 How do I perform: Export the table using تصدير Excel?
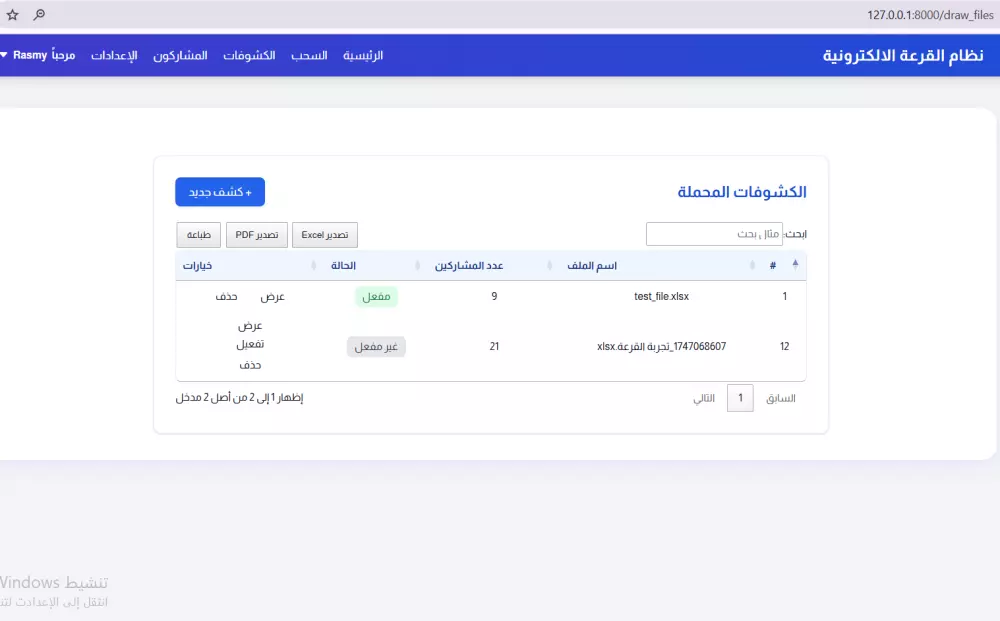[x=324, y=234]
